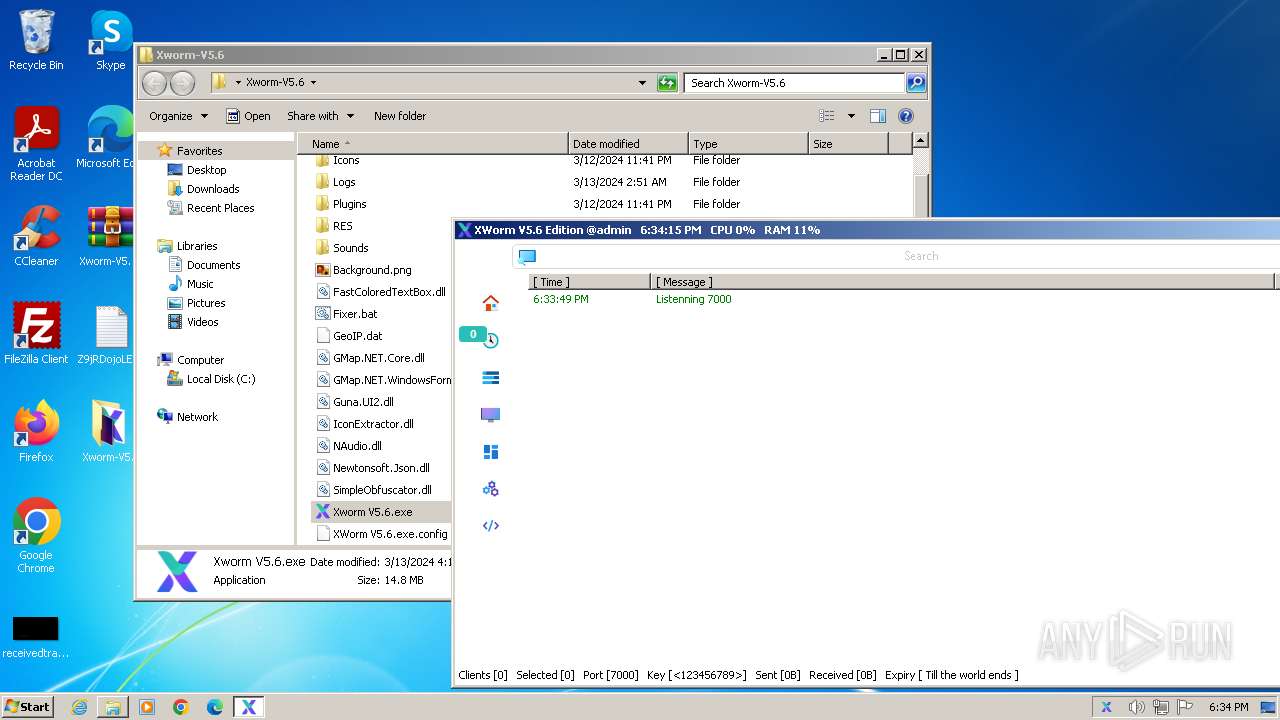
Task: Open the code brackets icon in XWorm sidebar
Action: [490, 525]
